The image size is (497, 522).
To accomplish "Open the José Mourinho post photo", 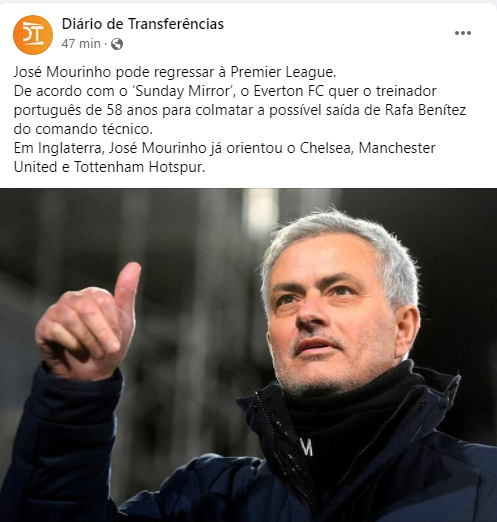I will tap(248, 355).
